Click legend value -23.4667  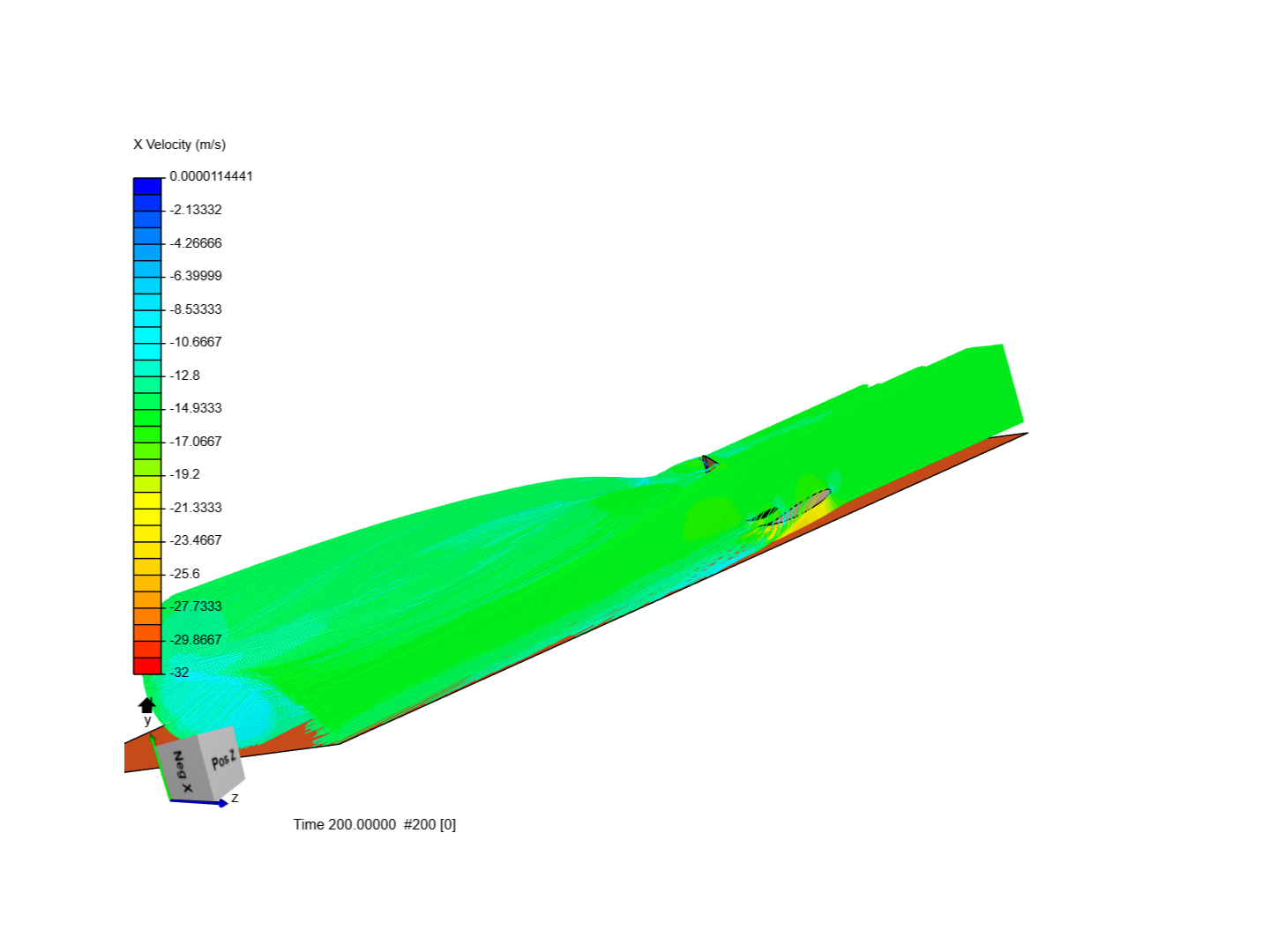(x=196, y=540)
